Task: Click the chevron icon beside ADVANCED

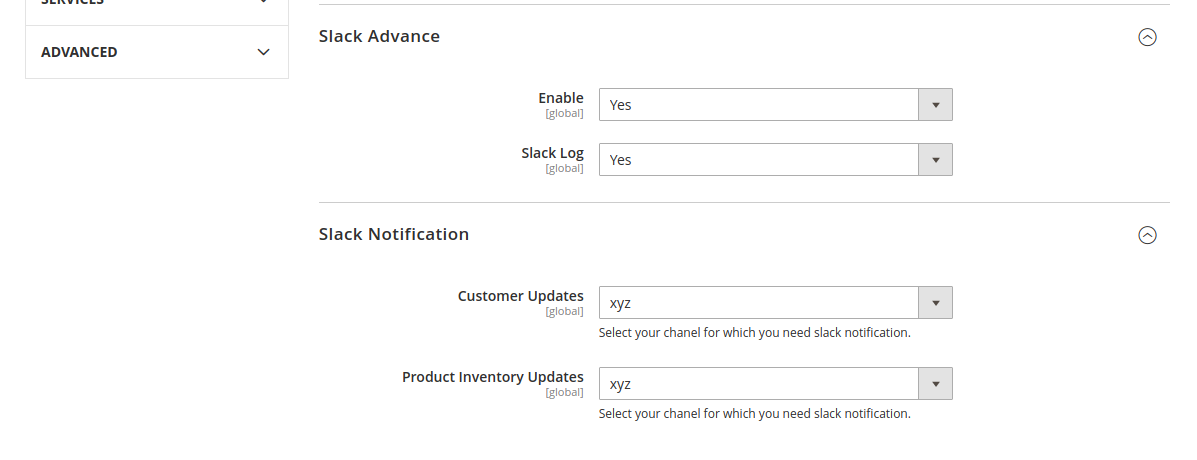Action: (x=263, y=52)
